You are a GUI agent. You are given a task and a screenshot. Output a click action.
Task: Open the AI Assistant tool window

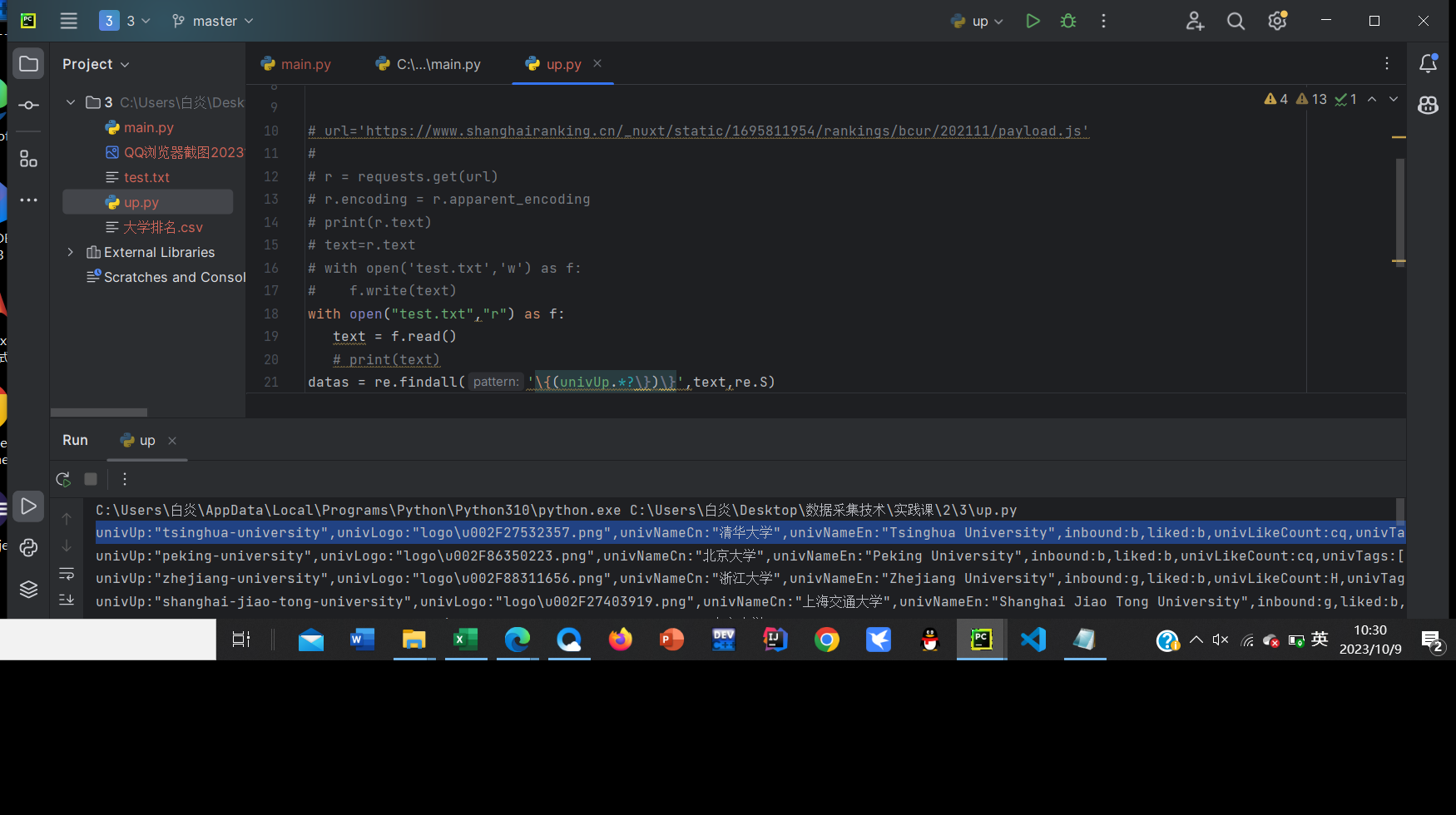click(1429, 105)
